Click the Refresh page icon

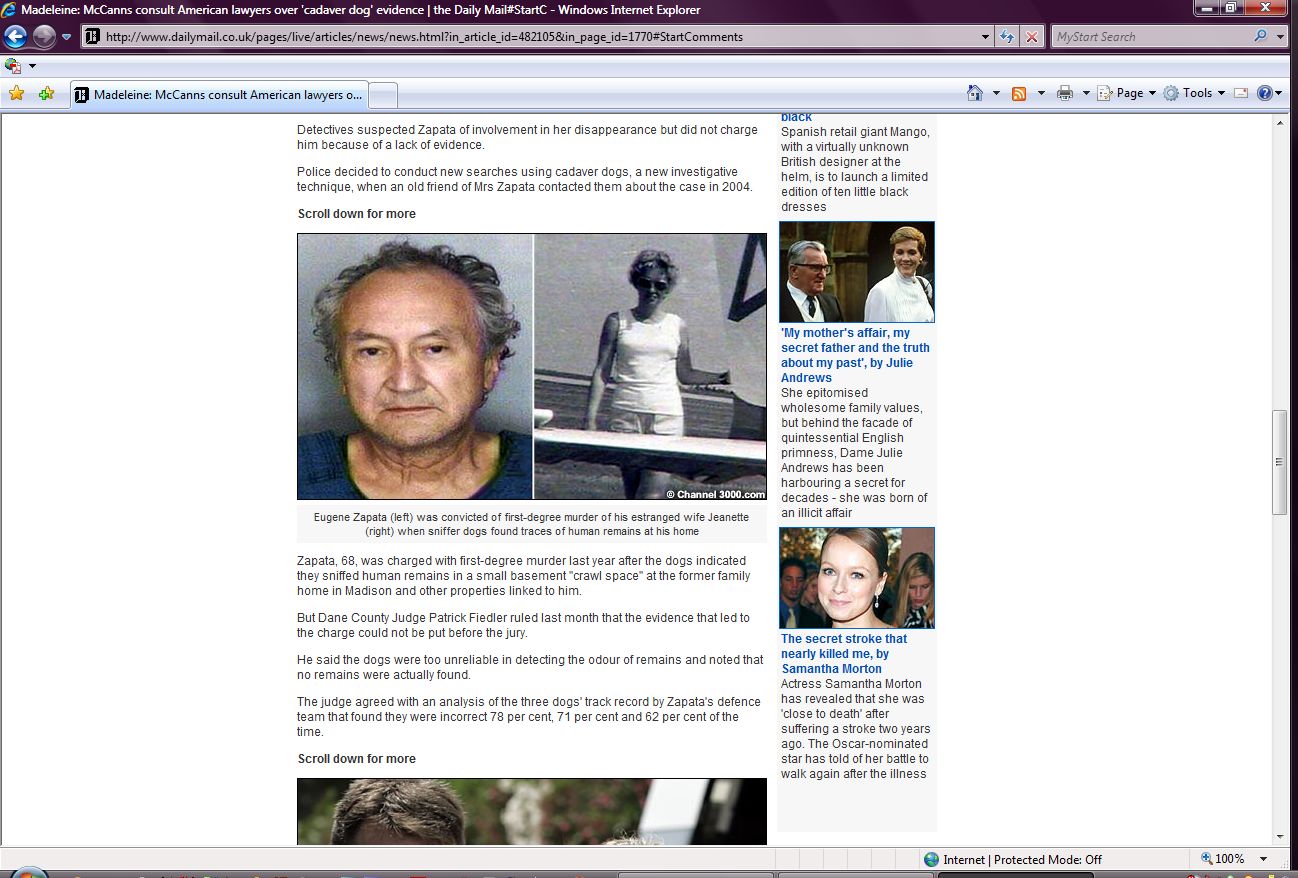(x=1008, y=37)
